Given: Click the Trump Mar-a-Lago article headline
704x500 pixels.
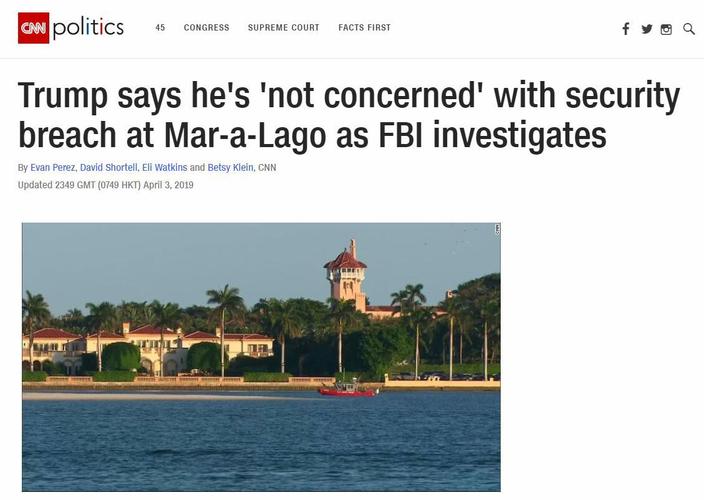Looking at the screenshot, I should pos(350,116).
